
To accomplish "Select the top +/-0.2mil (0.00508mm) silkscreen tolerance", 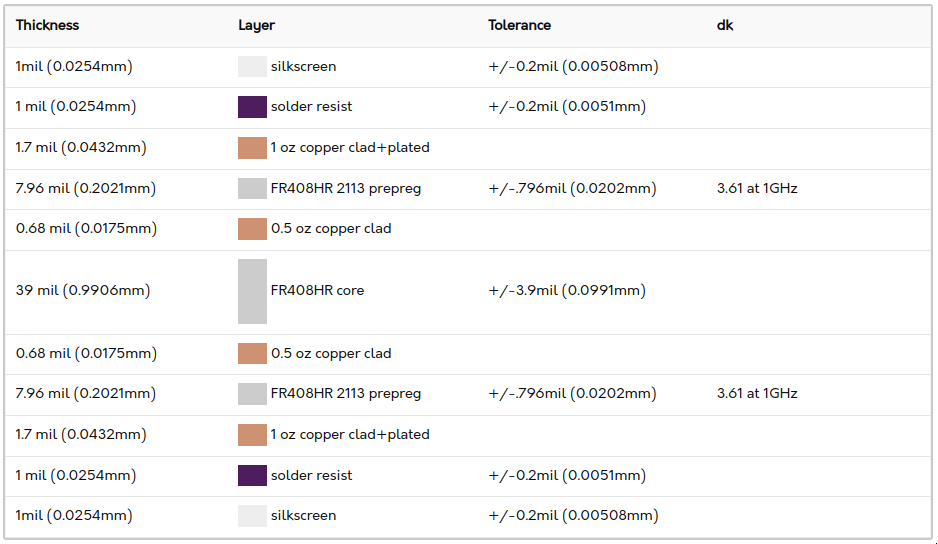I will click(574, 66).
